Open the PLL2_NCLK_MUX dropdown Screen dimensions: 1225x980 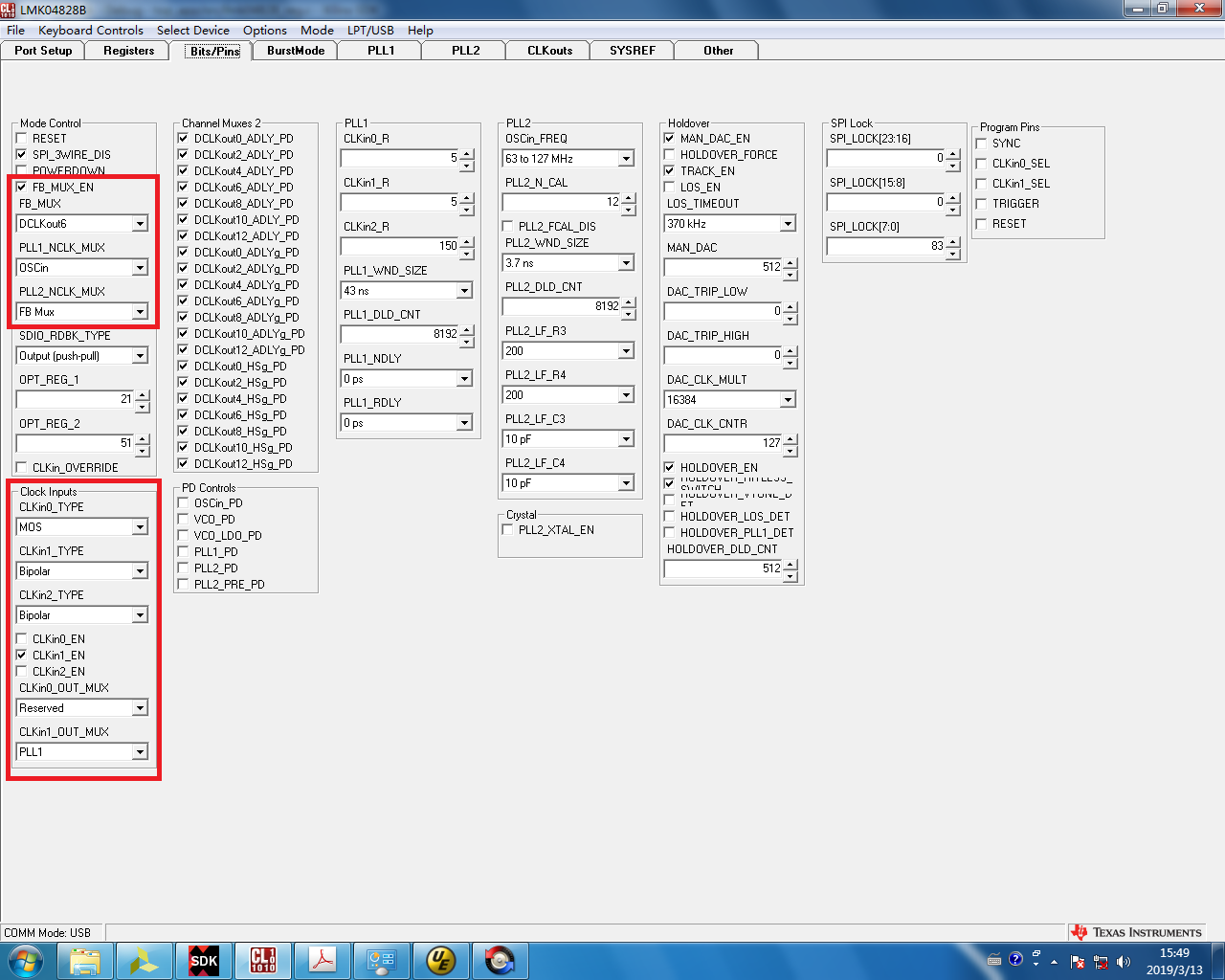(140, 312)
